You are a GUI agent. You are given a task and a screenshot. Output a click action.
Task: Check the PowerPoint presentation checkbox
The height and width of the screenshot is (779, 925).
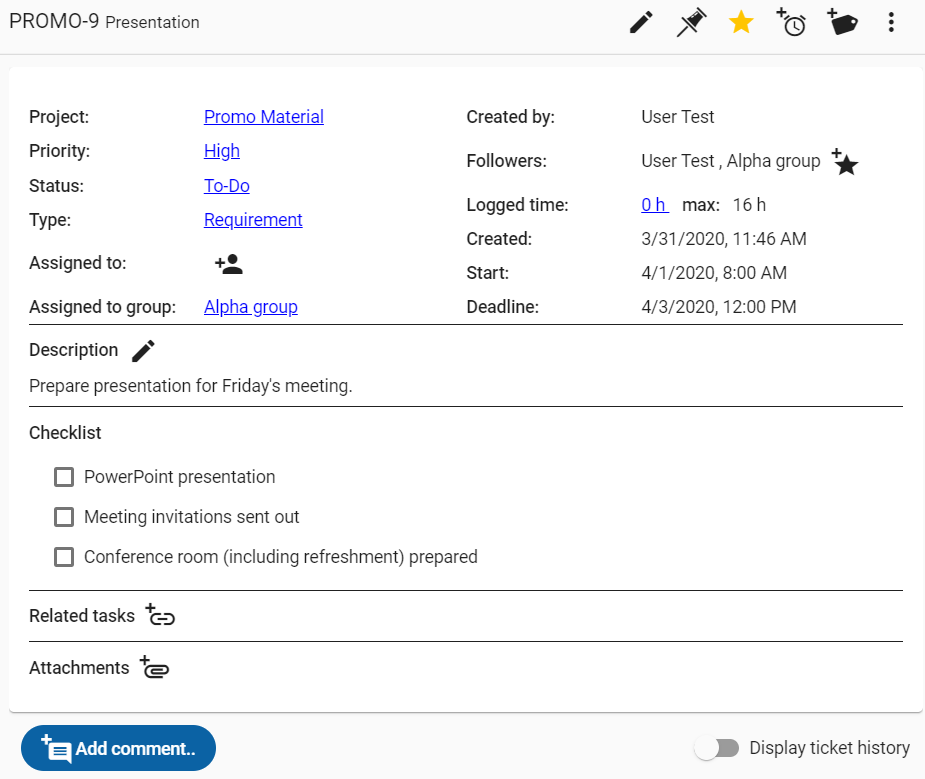tap(64, 477)
